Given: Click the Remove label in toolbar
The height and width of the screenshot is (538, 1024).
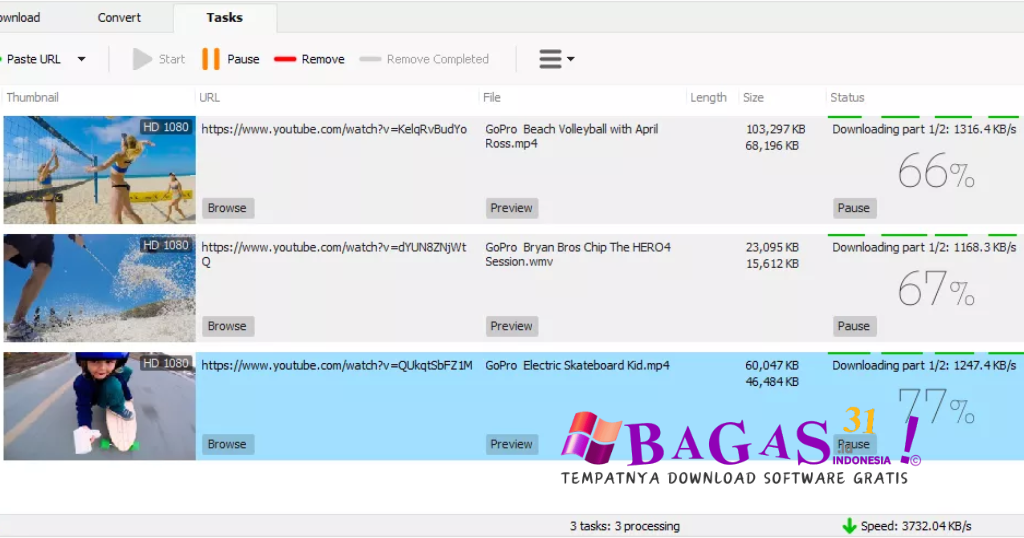Looking at the screenshot, I should (323, 59).
